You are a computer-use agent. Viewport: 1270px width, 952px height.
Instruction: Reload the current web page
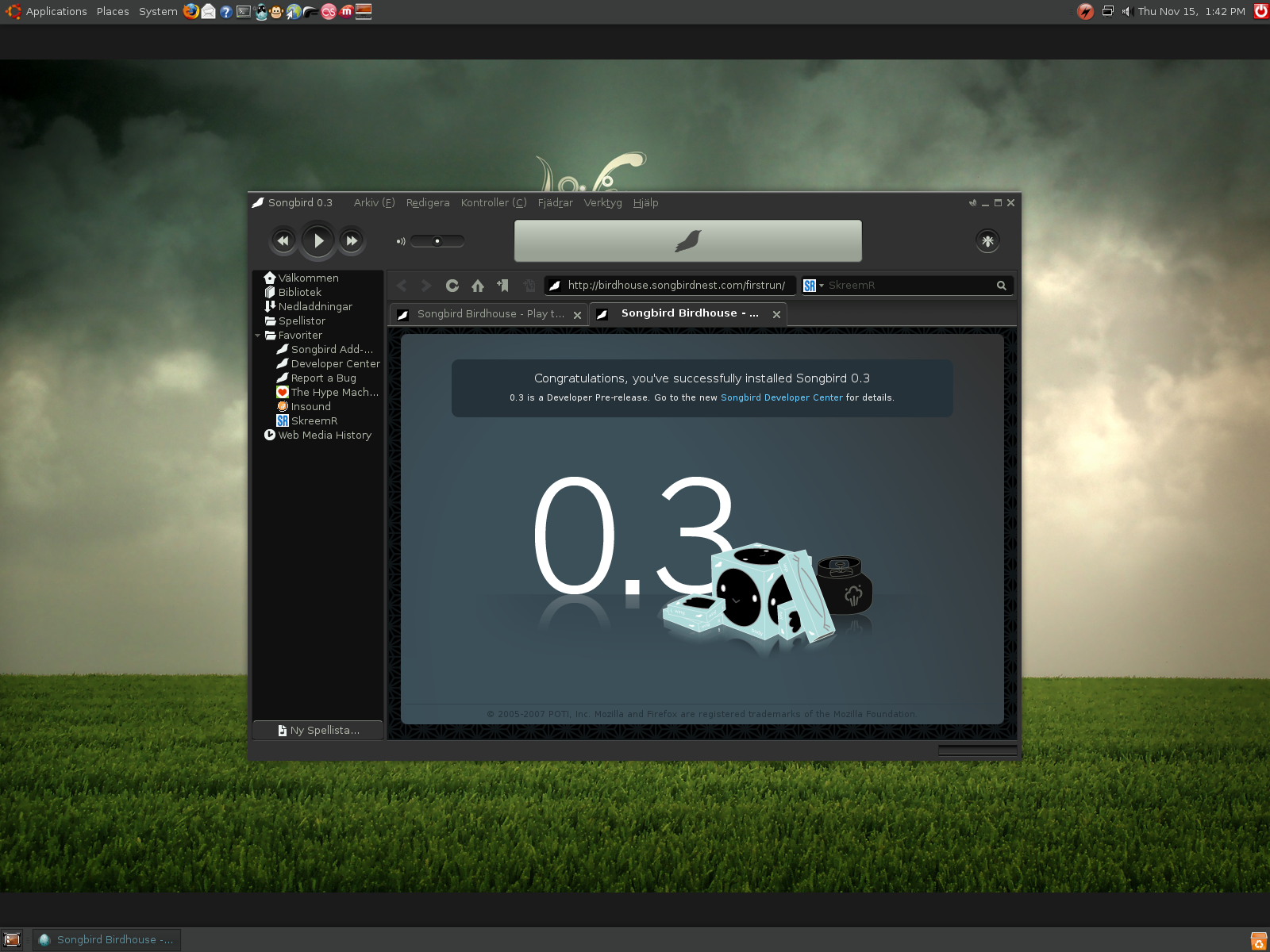(x=452, y=286)
